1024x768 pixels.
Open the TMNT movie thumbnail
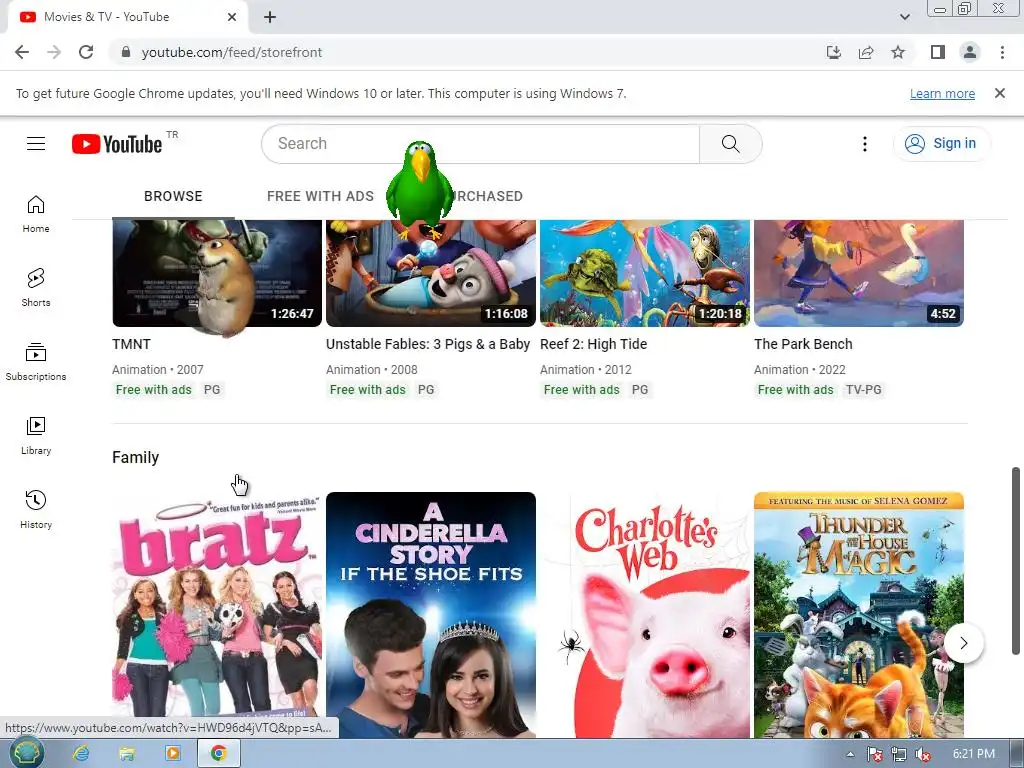tap(217, 273)
